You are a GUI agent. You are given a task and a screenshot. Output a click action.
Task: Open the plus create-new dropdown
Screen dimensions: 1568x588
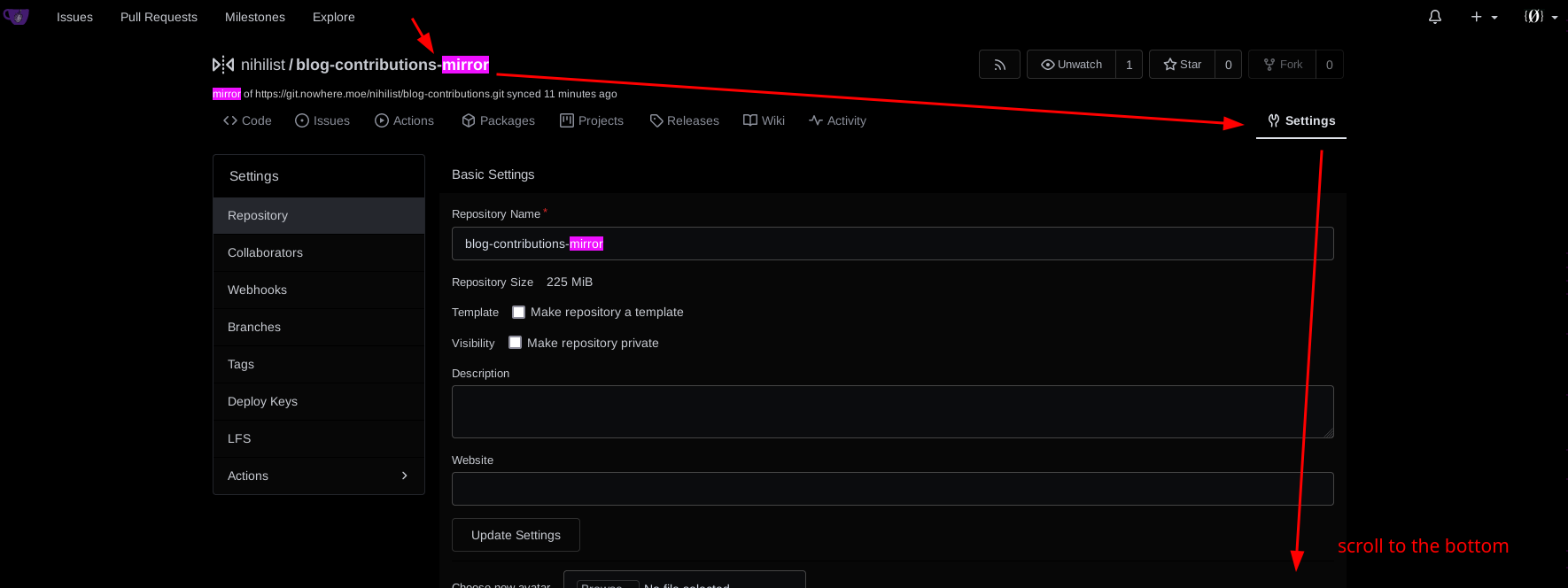pos(1484,17)
